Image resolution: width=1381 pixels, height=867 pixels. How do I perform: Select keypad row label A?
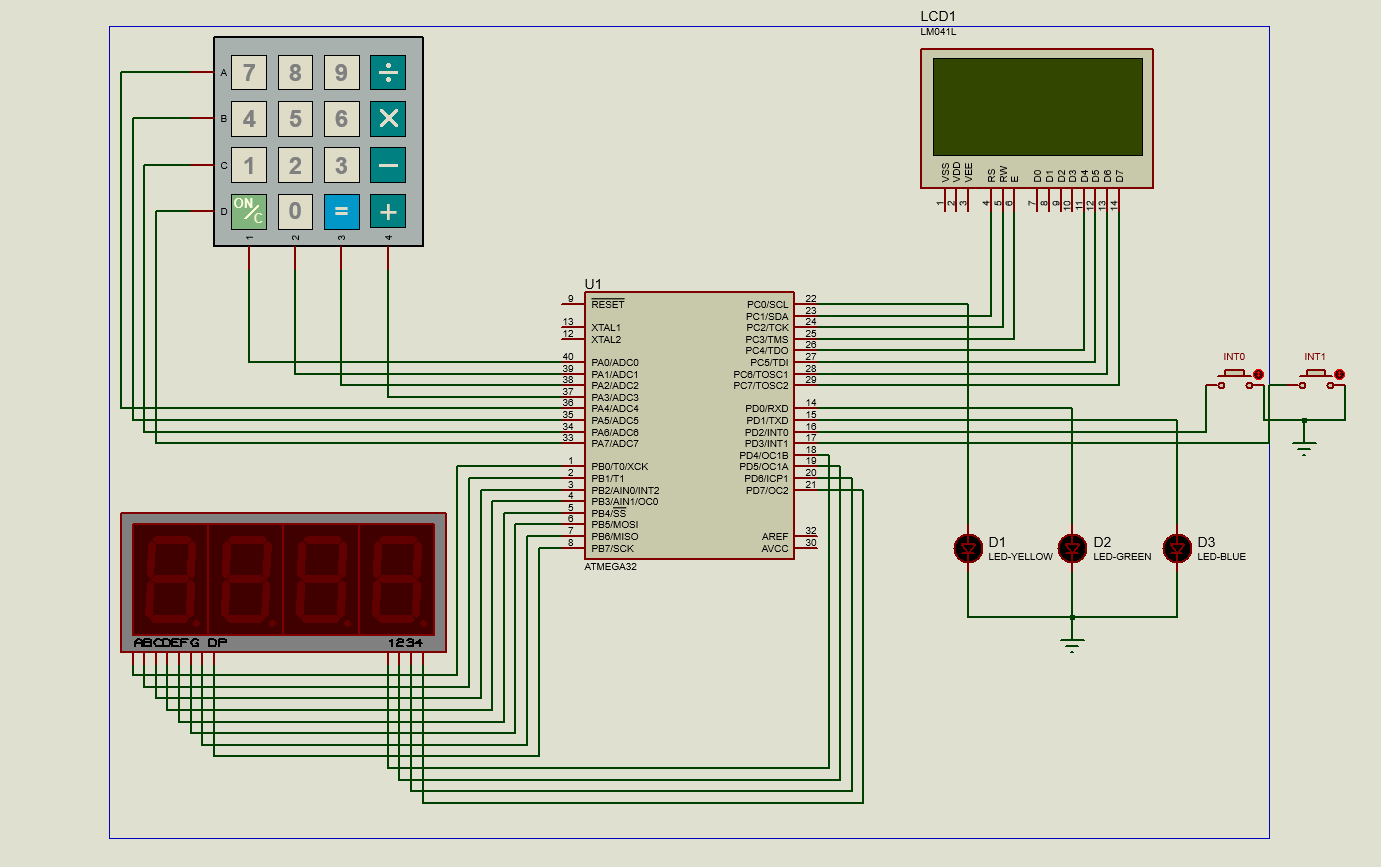[x=224, y=73]
